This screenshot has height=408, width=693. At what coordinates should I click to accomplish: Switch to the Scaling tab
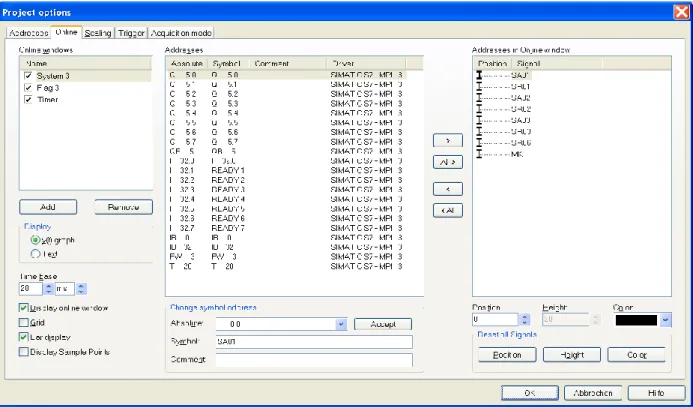tap(98, 33)
